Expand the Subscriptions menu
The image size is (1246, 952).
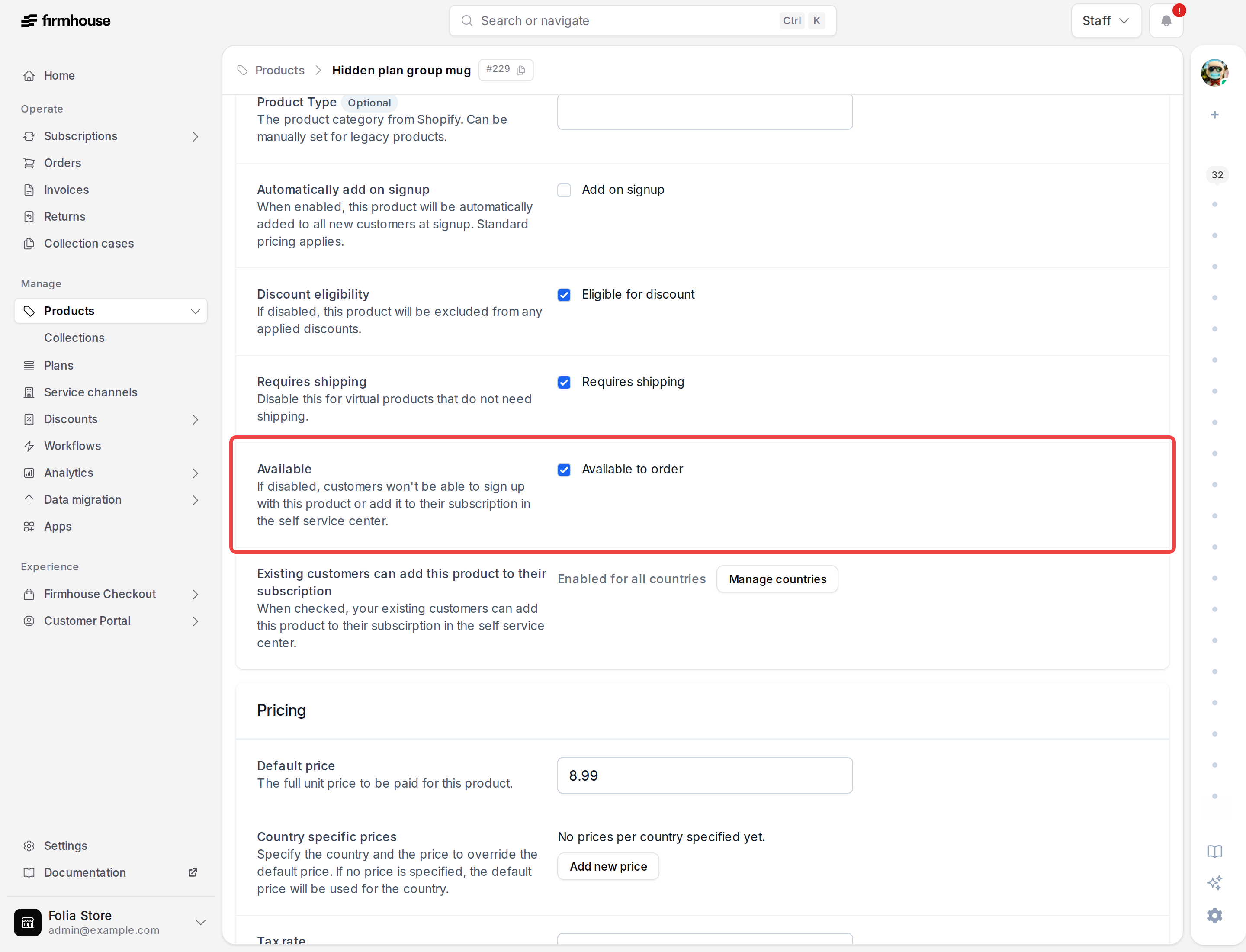pos(195,137)
